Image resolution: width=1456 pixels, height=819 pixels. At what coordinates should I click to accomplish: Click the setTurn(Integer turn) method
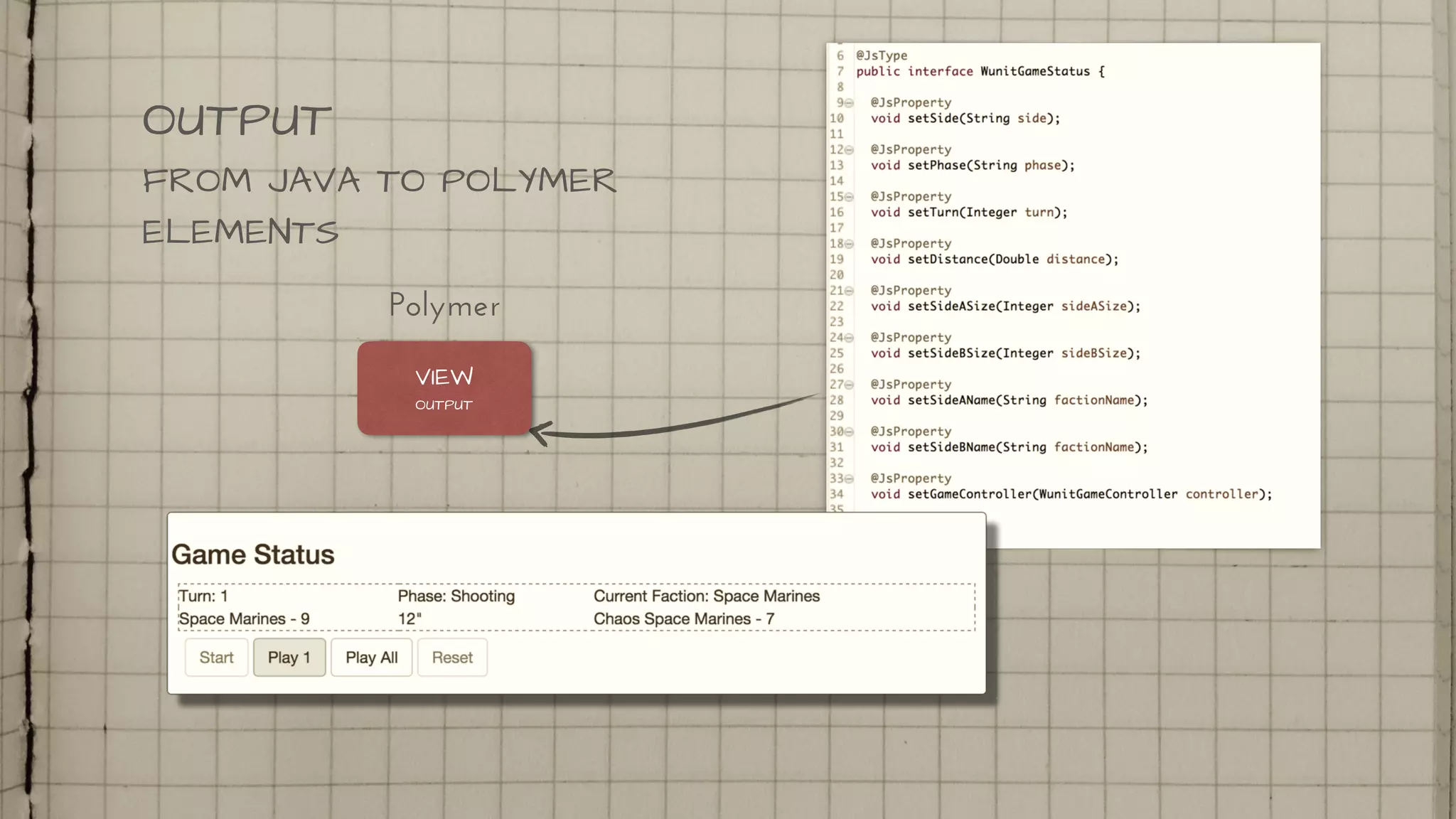(x=969, y=212)
